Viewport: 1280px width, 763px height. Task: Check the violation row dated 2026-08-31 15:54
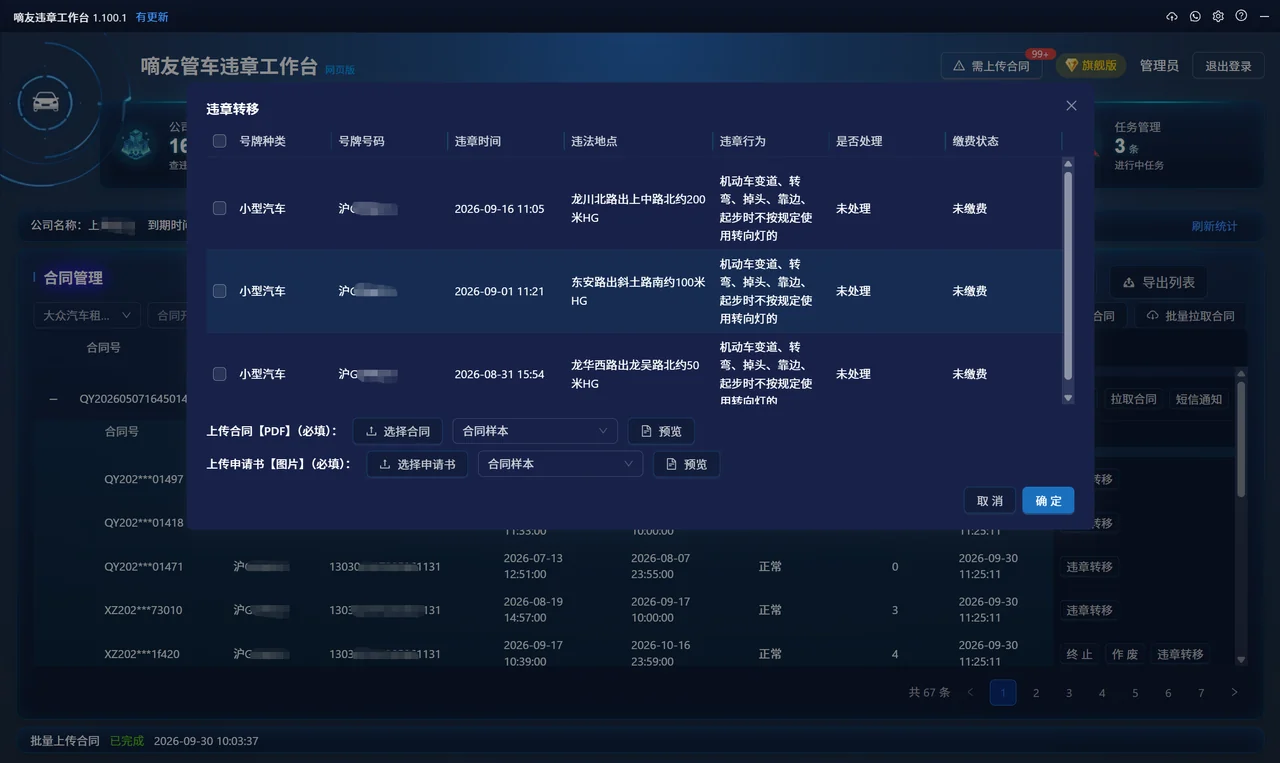[x=220, y=374]
